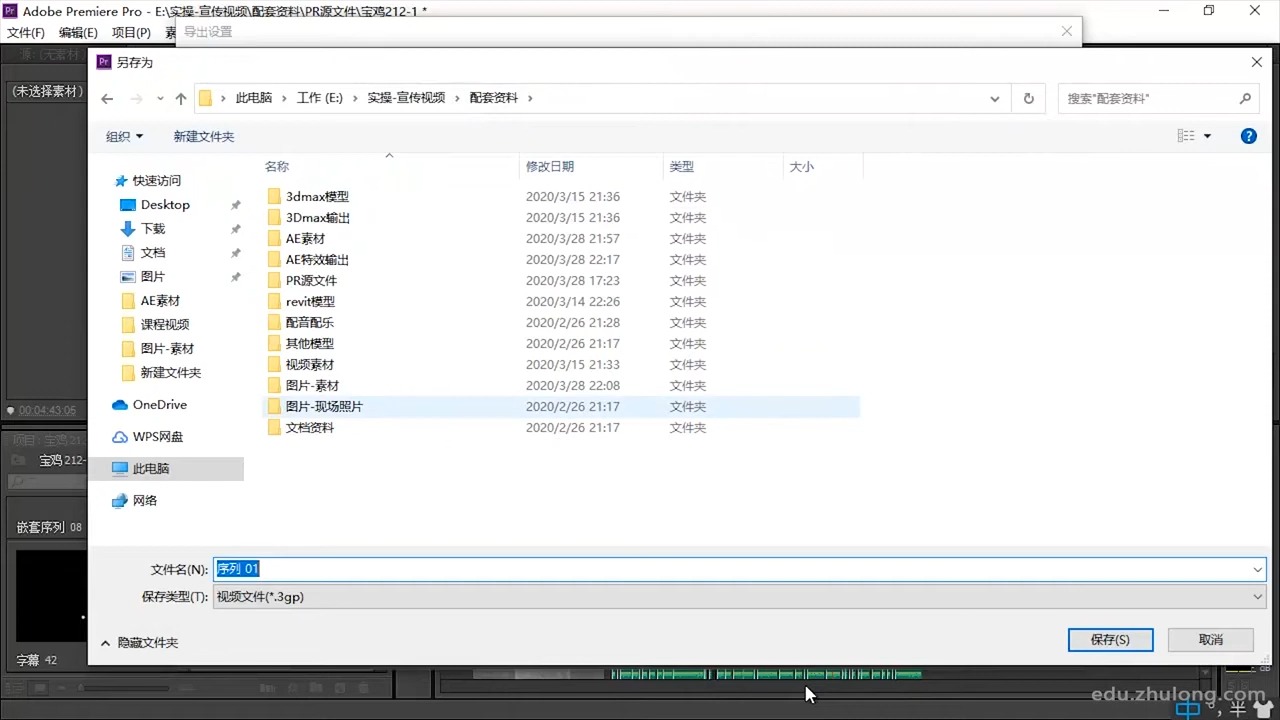Open the help question mark icon

tap(1248, 136)
